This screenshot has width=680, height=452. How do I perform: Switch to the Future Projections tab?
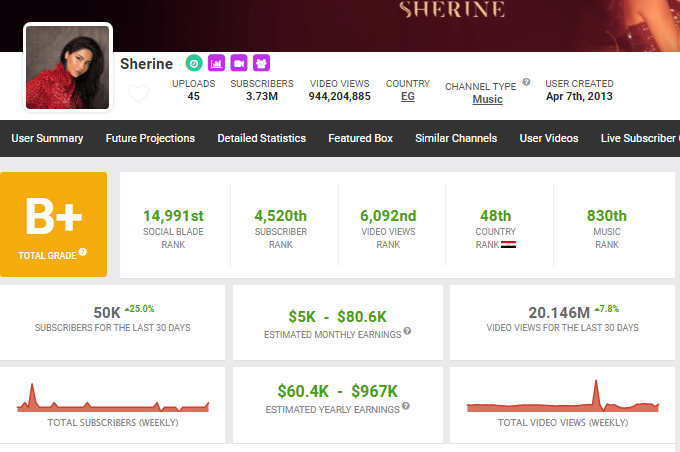pos(150,138)
